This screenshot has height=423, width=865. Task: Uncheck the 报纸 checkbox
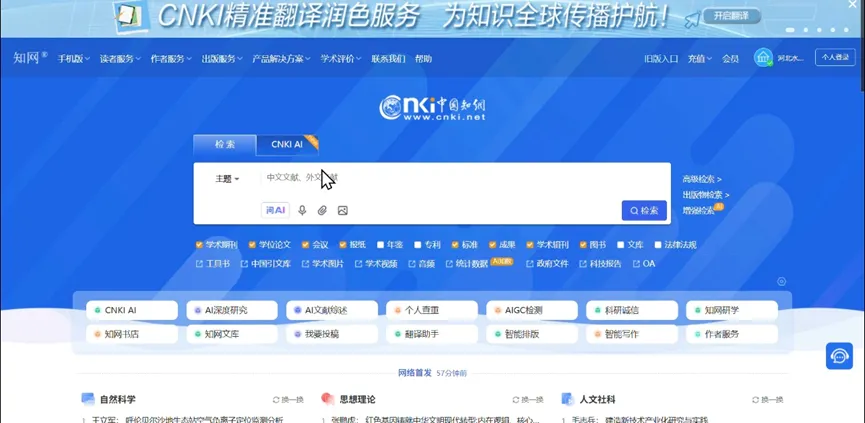[343, 245]
